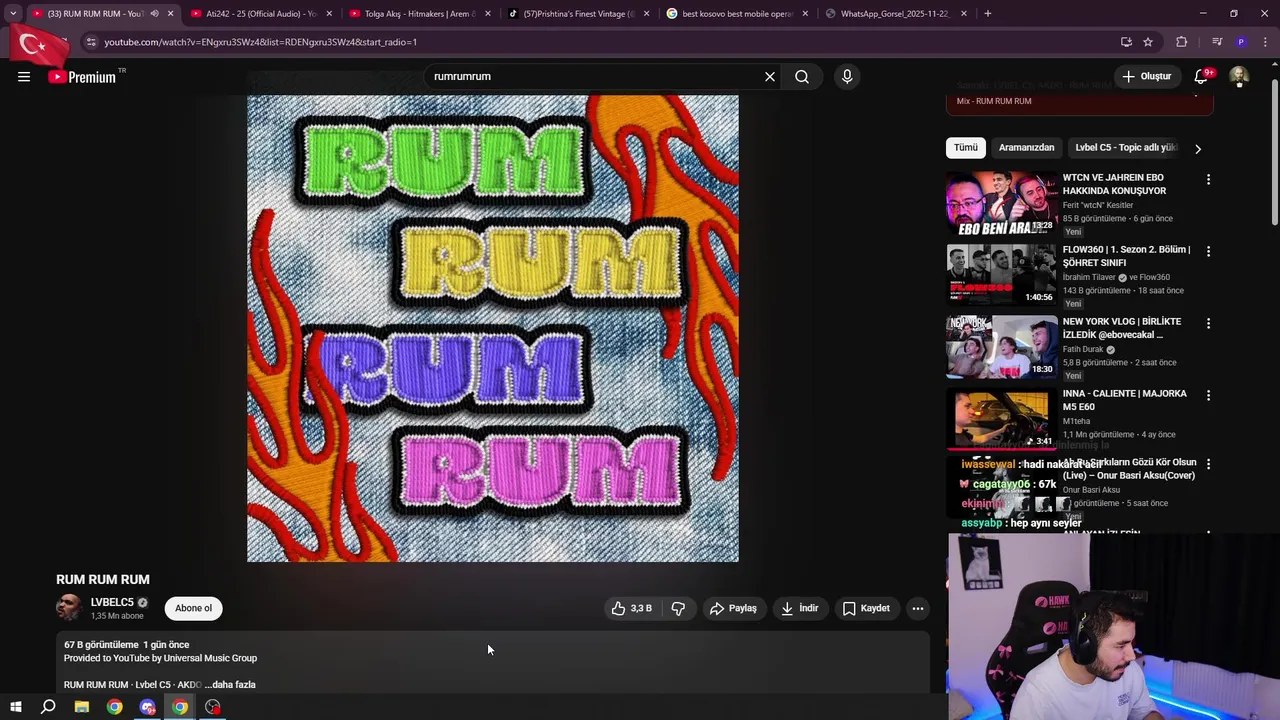
Task: Open Windows Start menu
Action: click(x=15, y=707)
